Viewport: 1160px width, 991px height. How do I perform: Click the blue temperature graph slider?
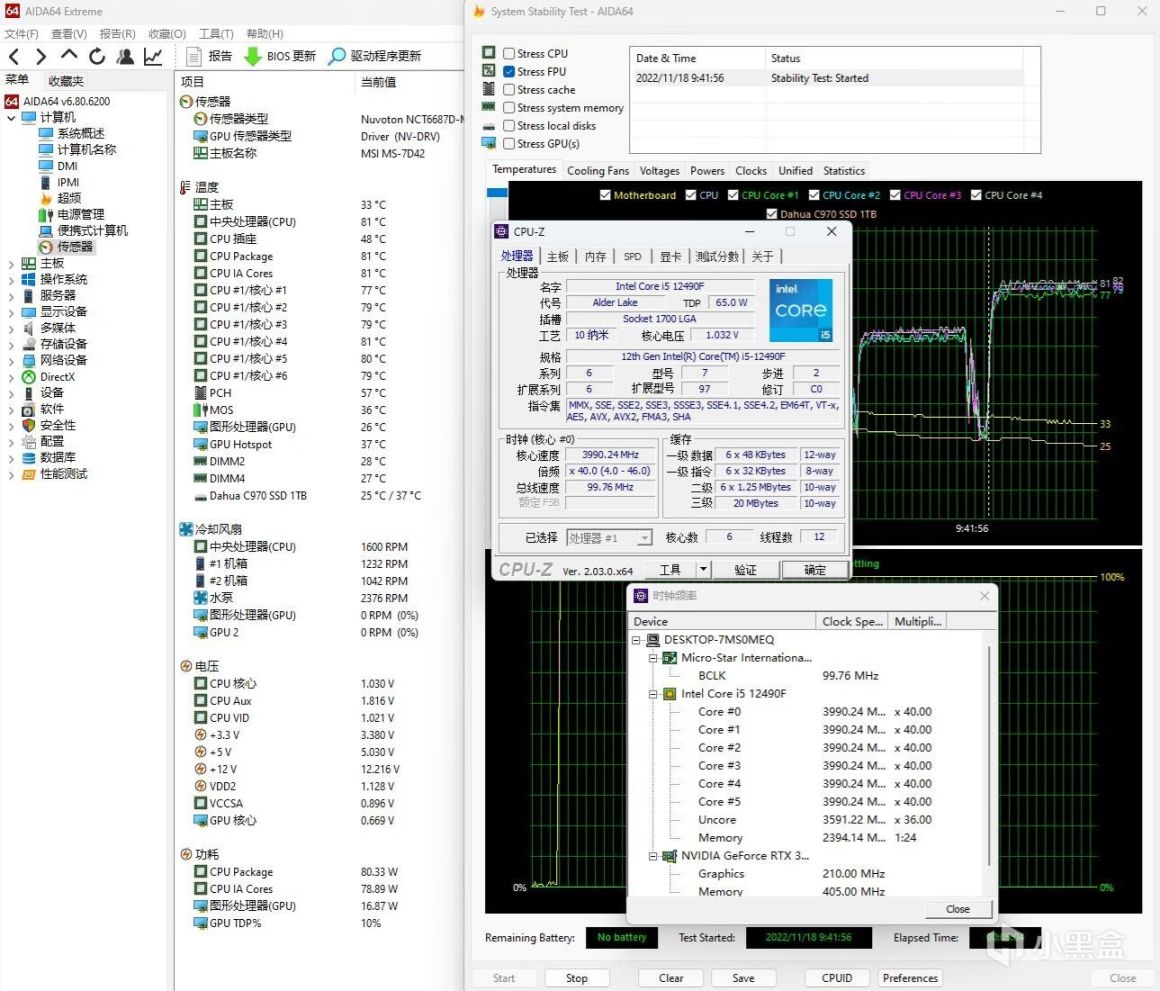[x=497, y=192]
